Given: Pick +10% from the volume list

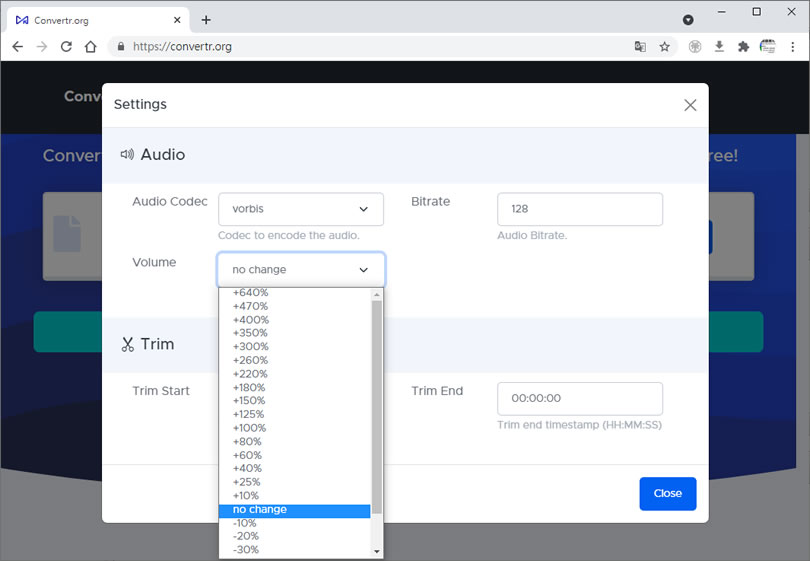Looking at the screenshot, I should [294, 495].
